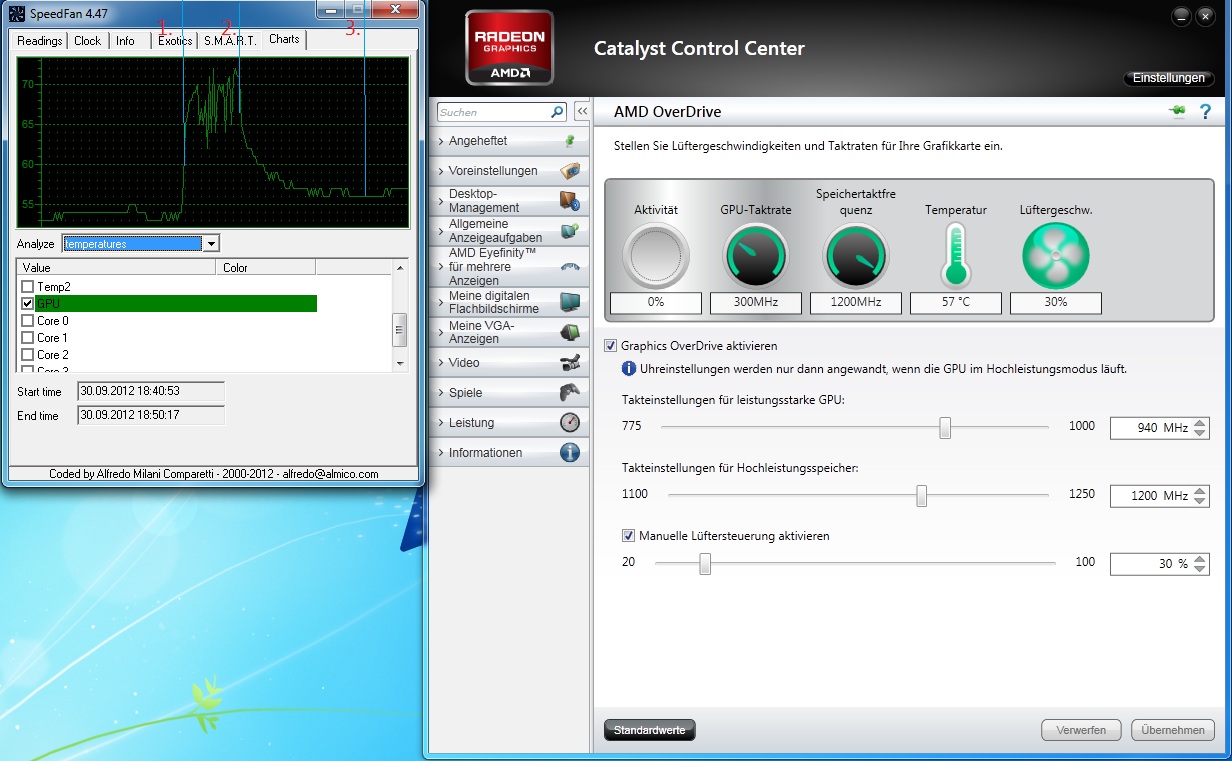Click the memory clock slider handle
The image size is (1232, 761).
pos(922,496)
